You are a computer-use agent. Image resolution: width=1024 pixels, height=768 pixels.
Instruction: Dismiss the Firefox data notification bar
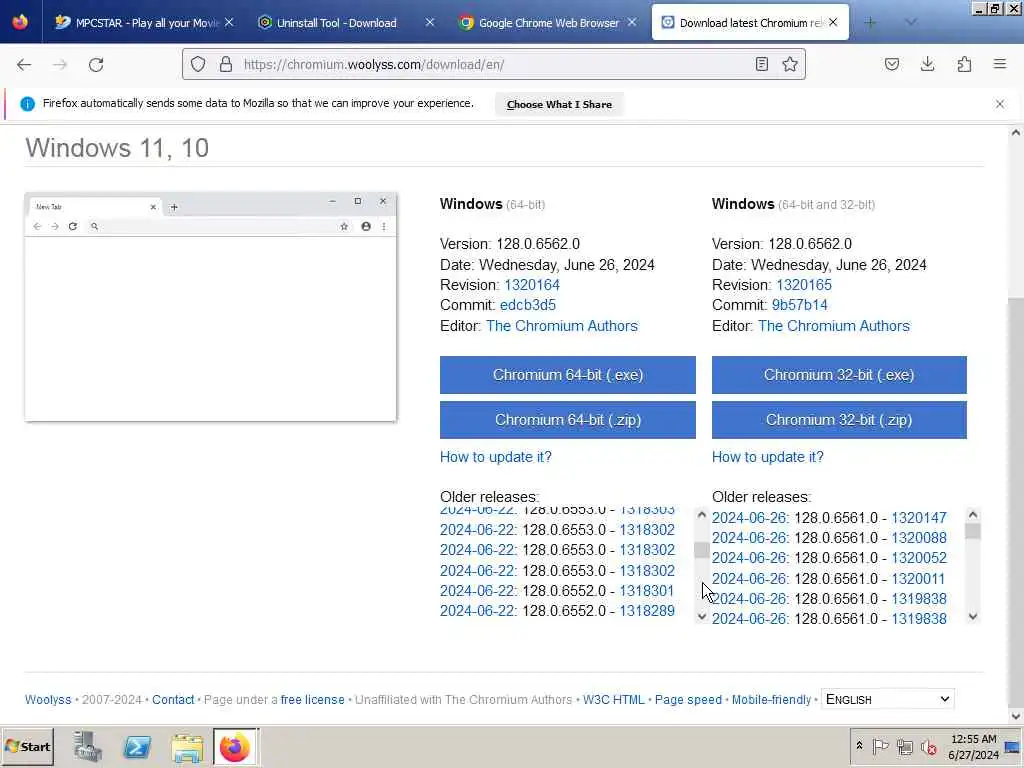point(1000,104)
